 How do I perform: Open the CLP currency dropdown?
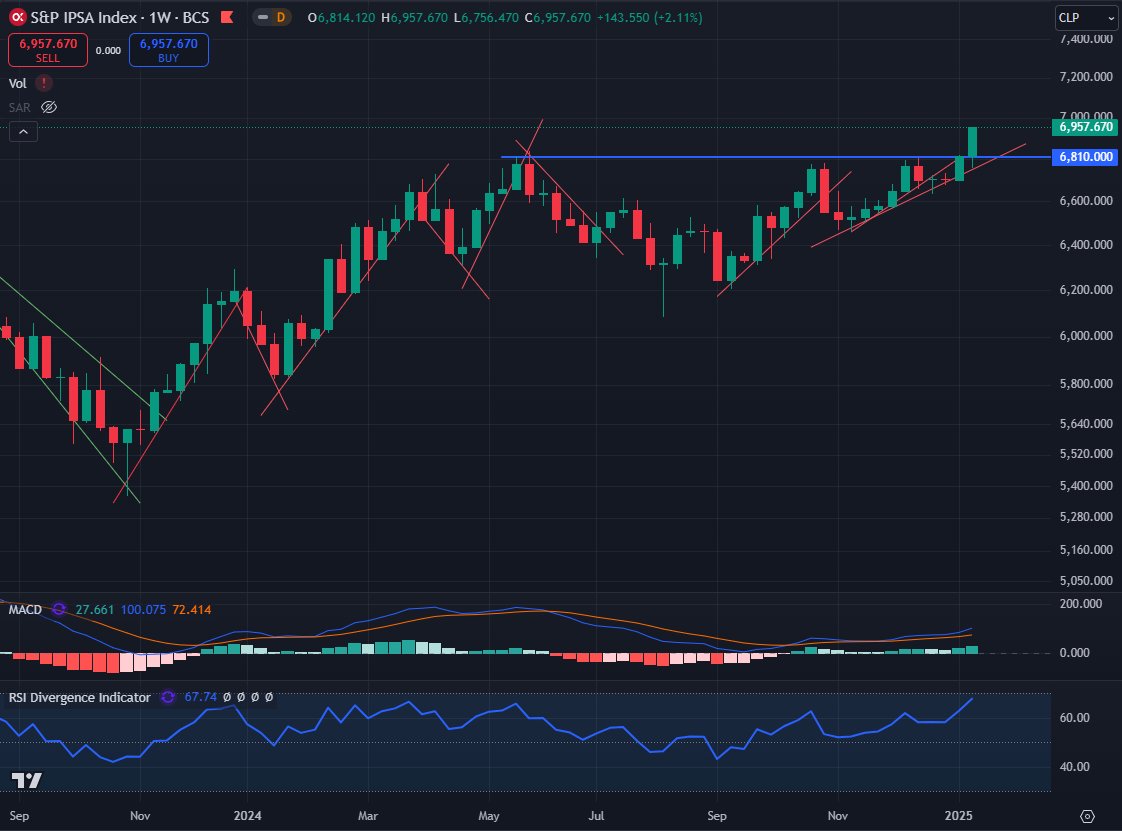pyautogui.click(x=1084, y=17)
